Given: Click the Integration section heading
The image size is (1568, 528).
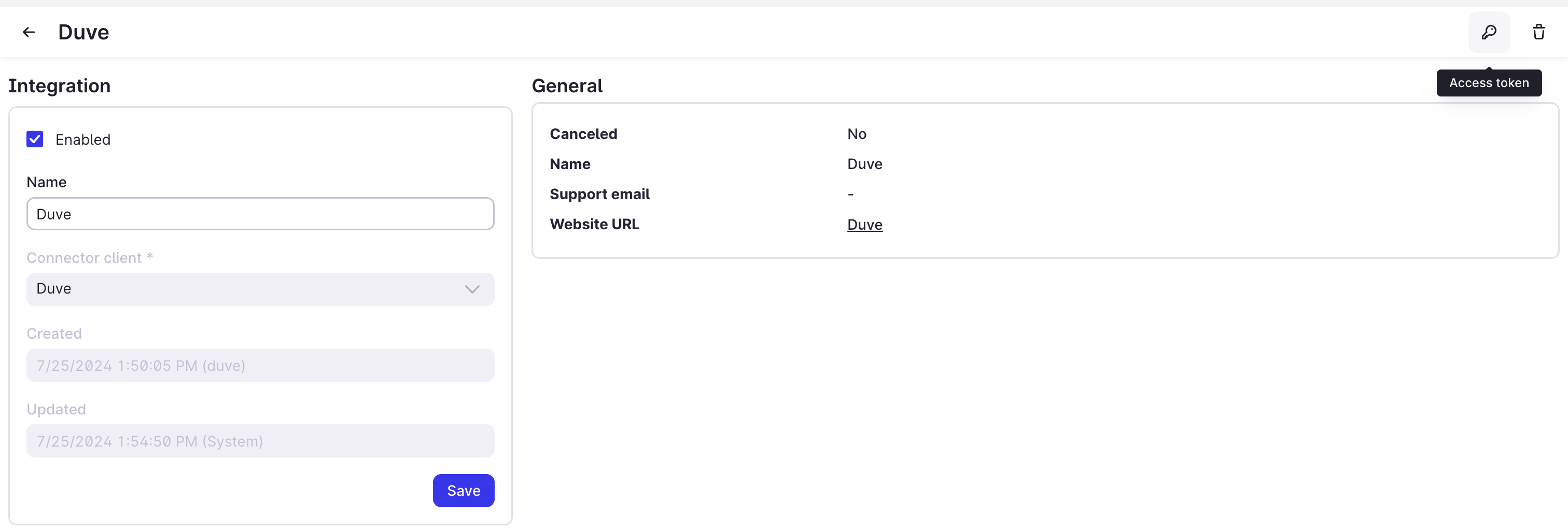Looking at the screenshot, I should tap(59, 86).
